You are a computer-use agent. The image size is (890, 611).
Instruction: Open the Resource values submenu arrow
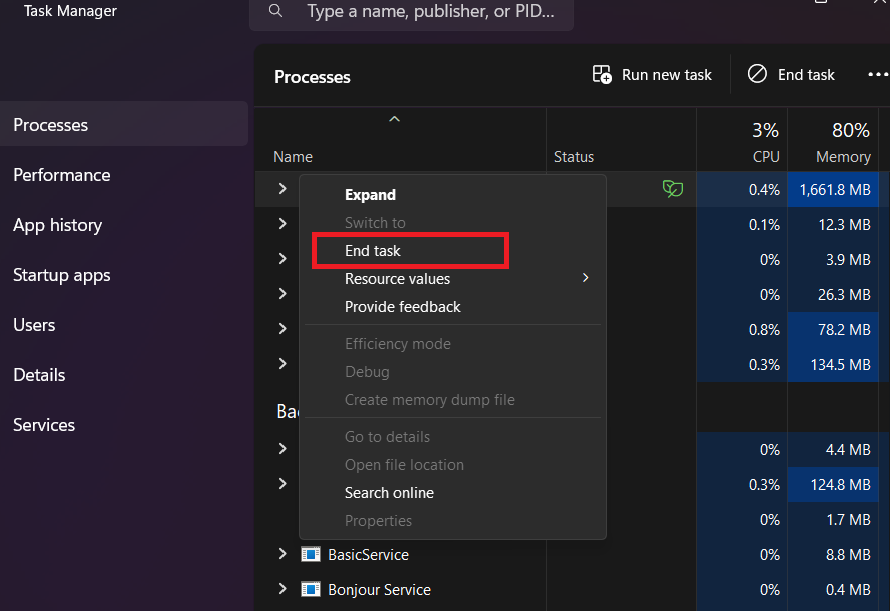pyautogui.click(x=586, y=278)
